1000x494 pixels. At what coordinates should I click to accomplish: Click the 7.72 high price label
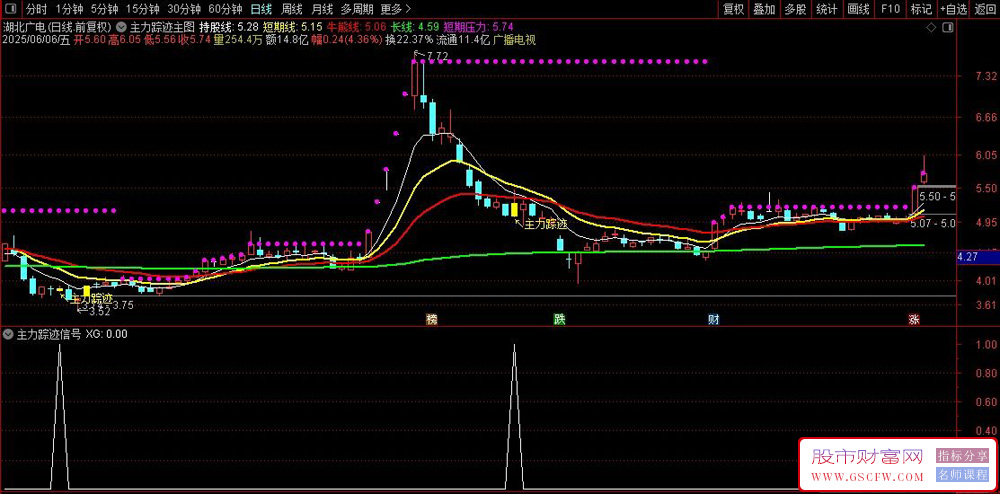[x=438, y=57]
